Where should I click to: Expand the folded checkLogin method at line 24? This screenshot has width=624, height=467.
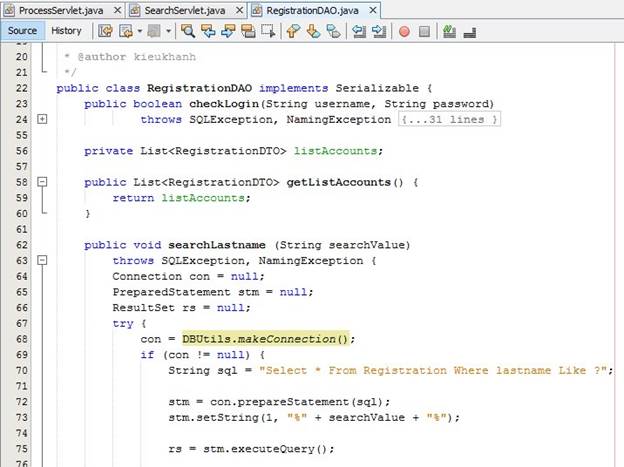[x=42, y=119]
